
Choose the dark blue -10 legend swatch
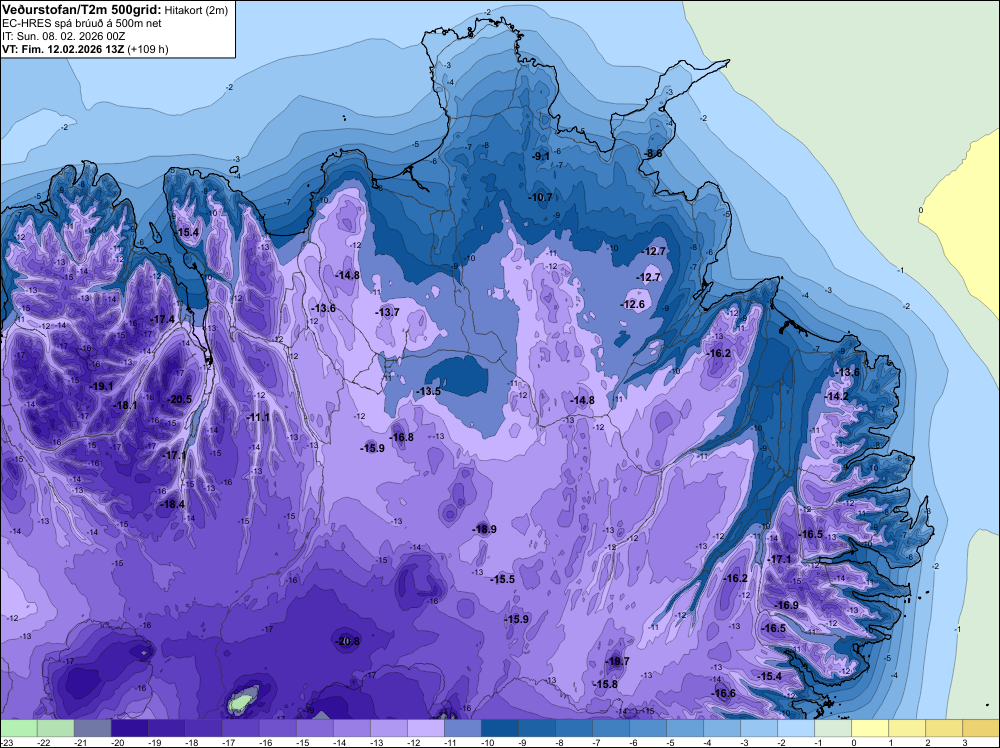coord(500,728)
